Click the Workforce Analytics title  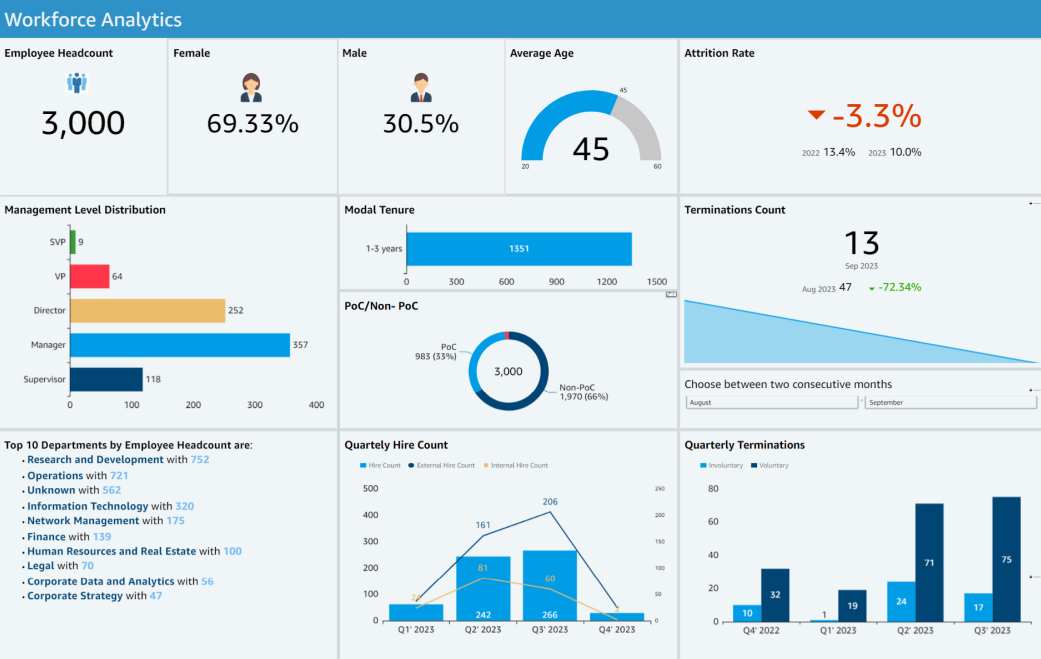point(93,20)
